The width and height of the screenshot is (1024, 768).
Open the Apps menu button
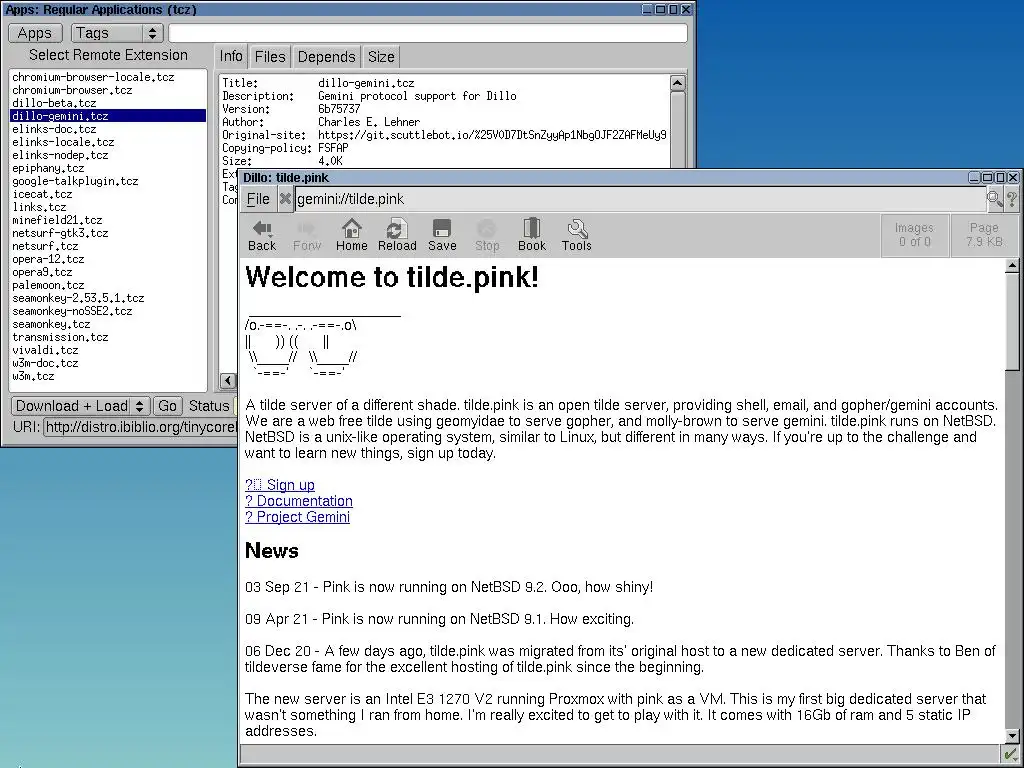(35, 33)
